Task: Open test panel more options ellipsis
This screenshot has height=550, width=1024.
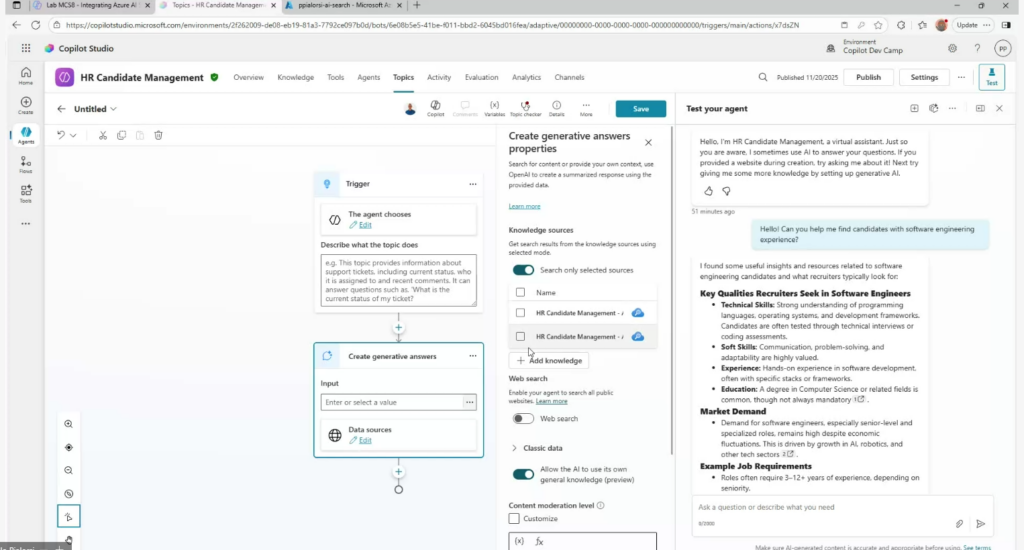Action: (x=952, y=108)
